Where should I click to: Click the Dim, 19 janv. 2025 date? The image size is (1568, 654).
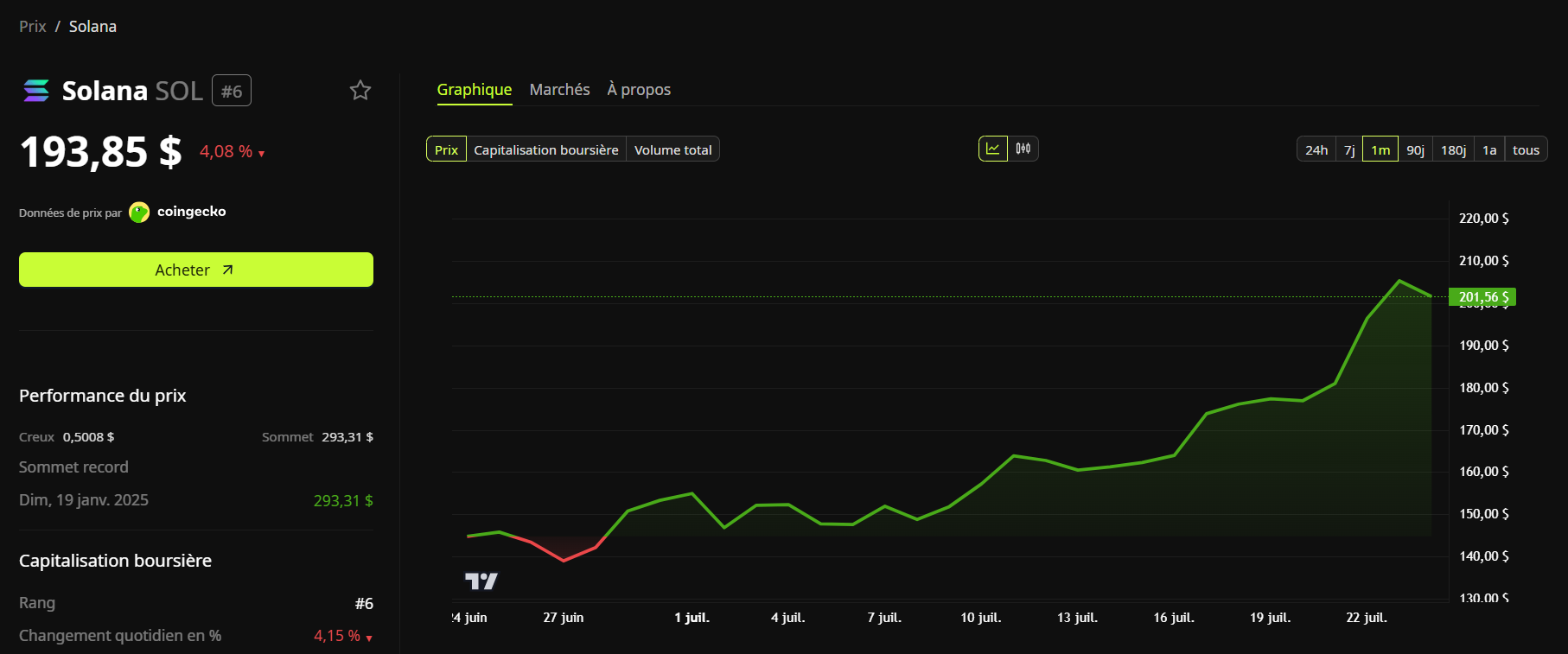point(84,500)
